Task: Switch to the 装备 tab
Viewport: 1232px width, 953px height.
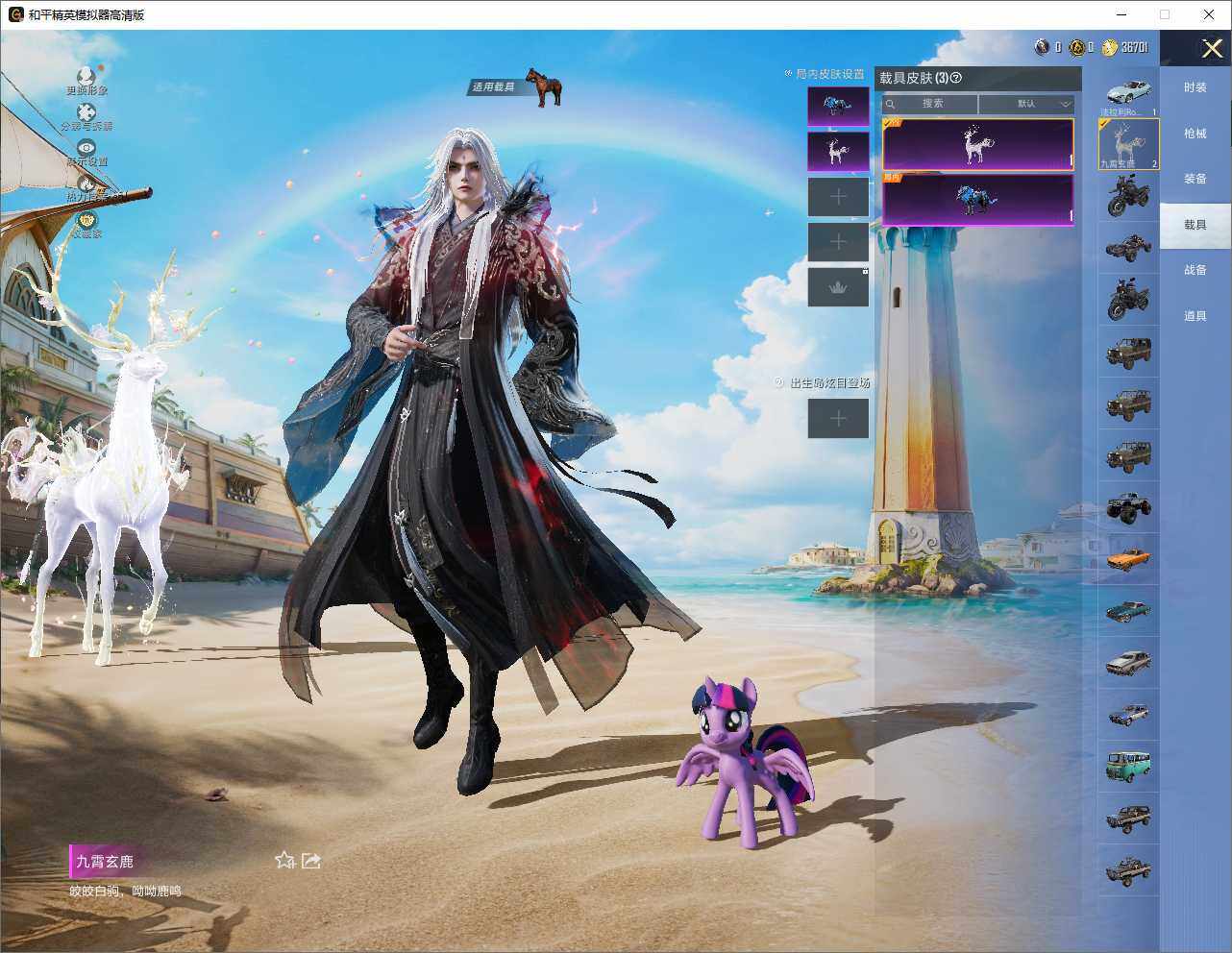Action: [1195, 179]
